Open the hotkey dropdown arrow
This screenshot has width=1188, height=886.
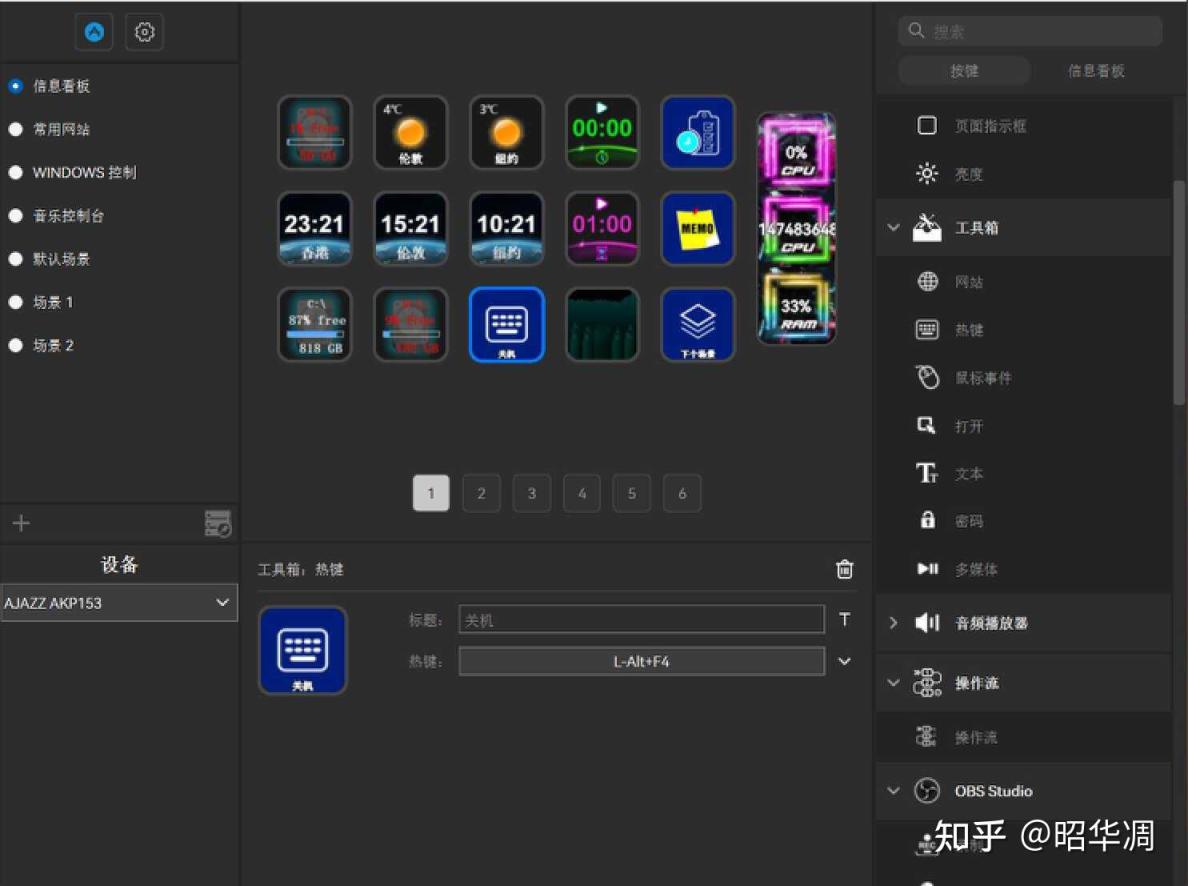[x=844, y=661]
